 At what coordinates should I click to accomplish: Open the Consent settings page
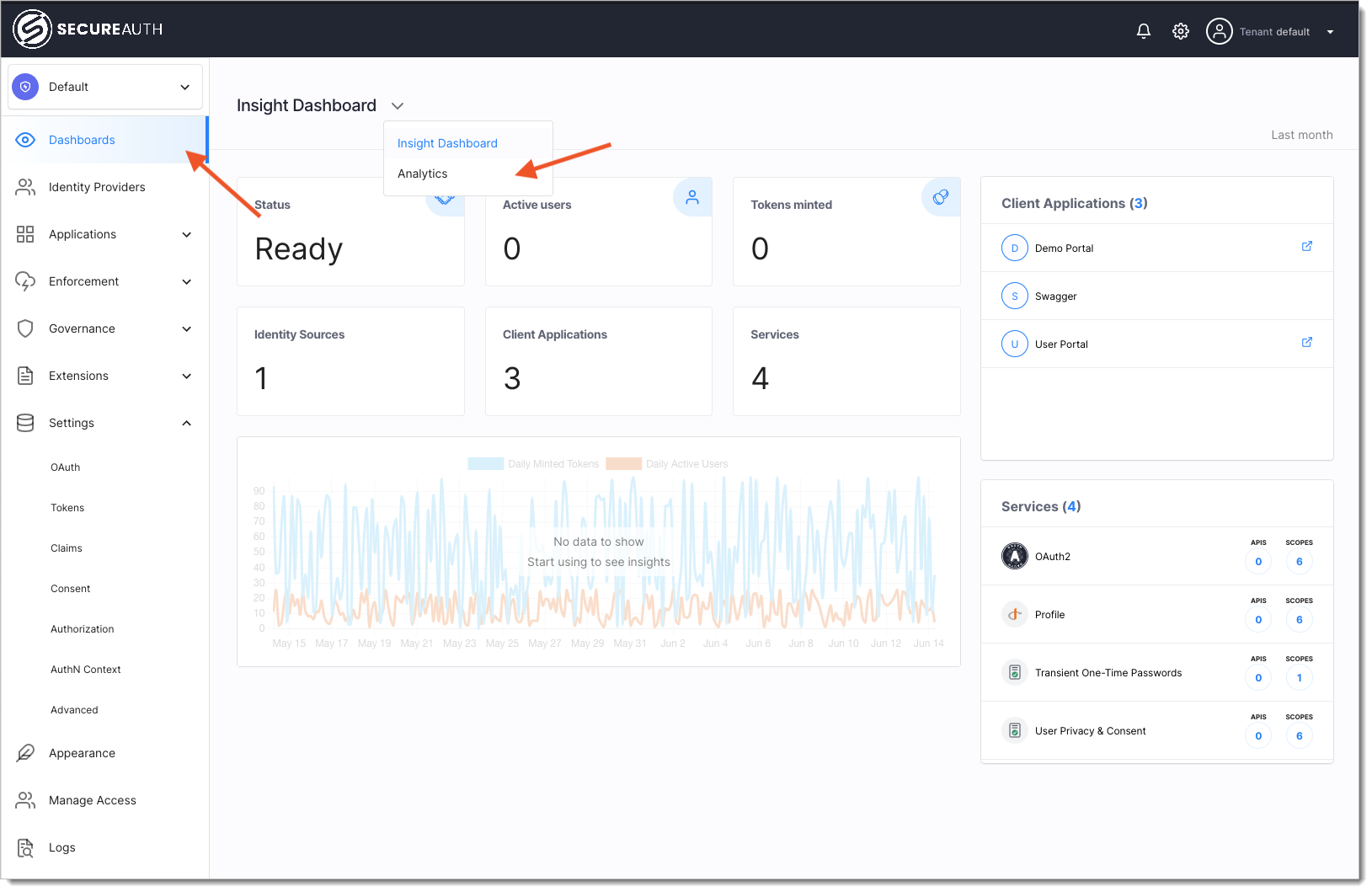point(71,589)
